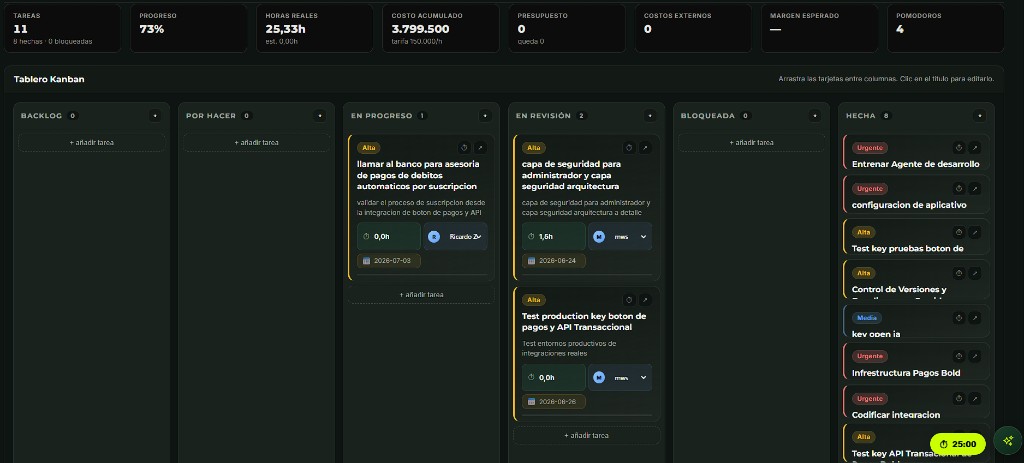Start timer on 'configuracion de aplicativo' card
Screen dimensions: 1024x463
pos(959,189)
